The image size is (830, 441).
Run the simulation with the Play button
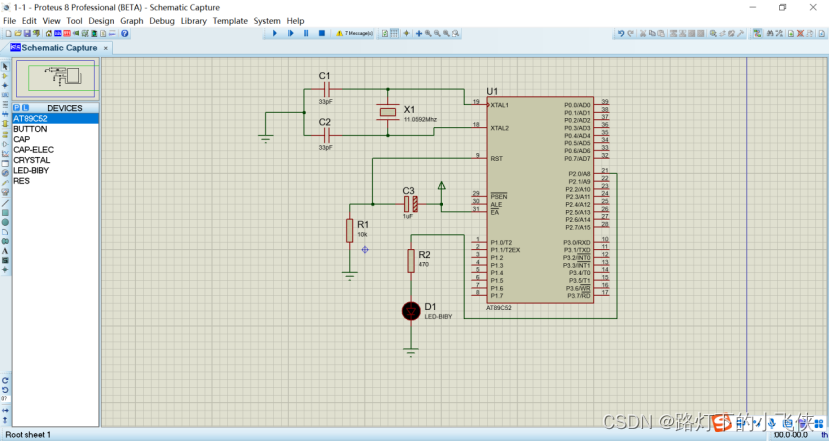coord(275,33)
